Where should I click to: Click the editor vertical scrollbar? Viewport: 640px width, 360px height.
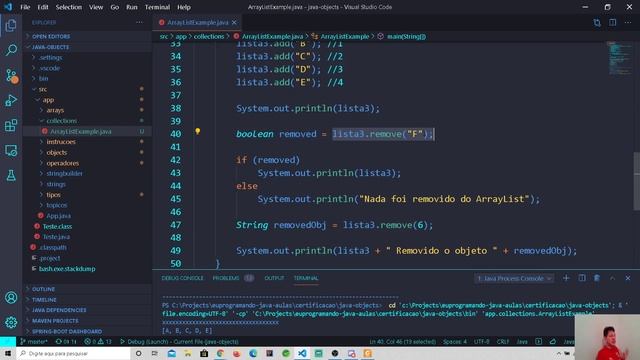pyautogui.click(x=637, y=180)
